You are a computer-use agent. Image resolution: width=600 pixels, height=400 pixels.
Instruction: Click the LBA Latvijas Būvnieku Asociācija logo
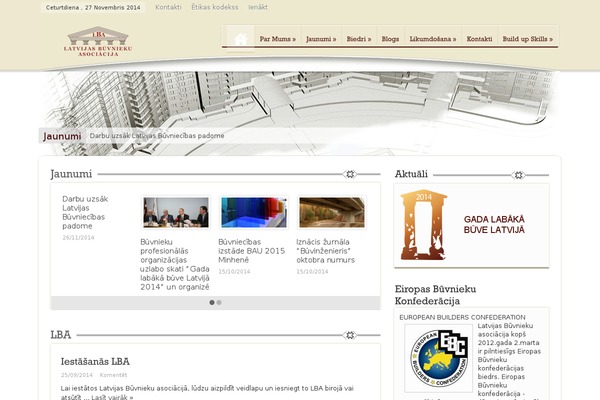(x=98, y=42)
